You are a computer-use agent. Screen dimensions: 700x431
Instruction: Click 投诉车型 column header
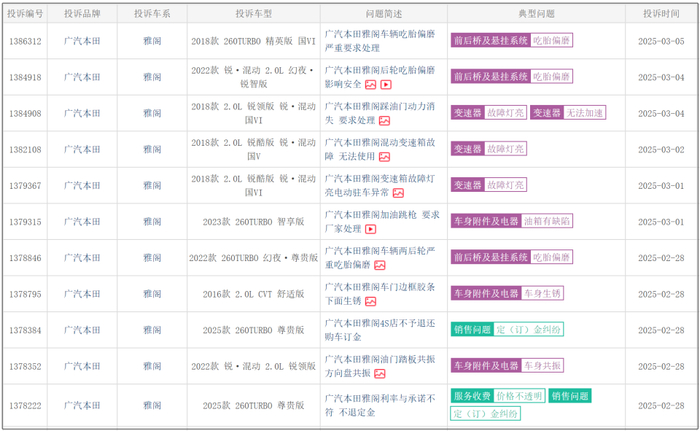254,14
